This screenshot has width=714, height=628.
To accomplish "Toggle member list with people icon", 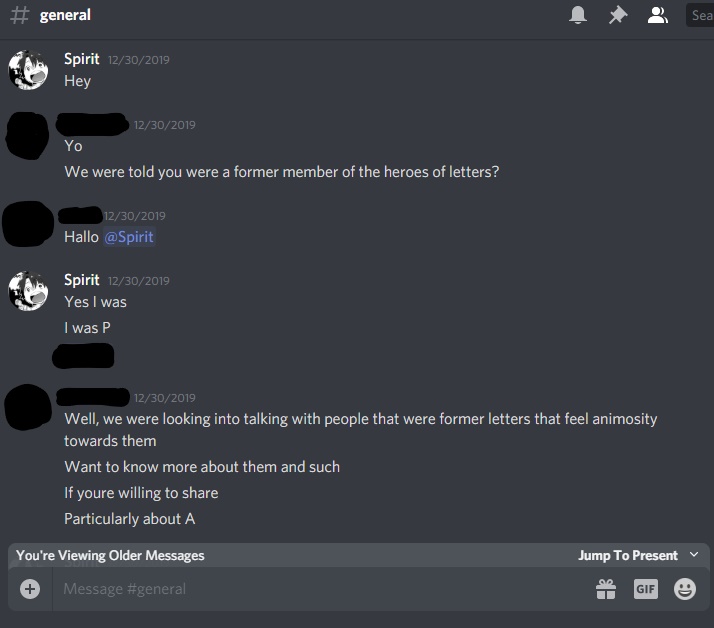I will 658,15.
